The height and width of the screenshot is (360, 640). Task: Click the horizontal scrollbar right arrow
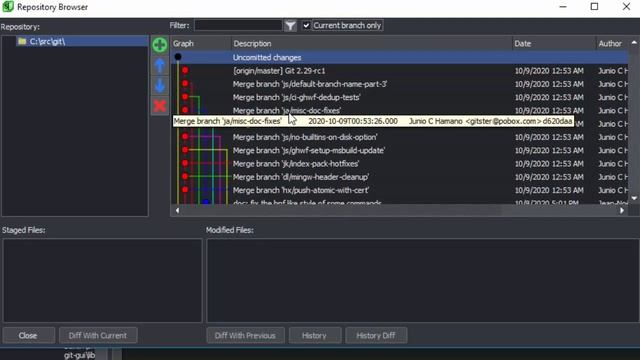tap(622, 211)
